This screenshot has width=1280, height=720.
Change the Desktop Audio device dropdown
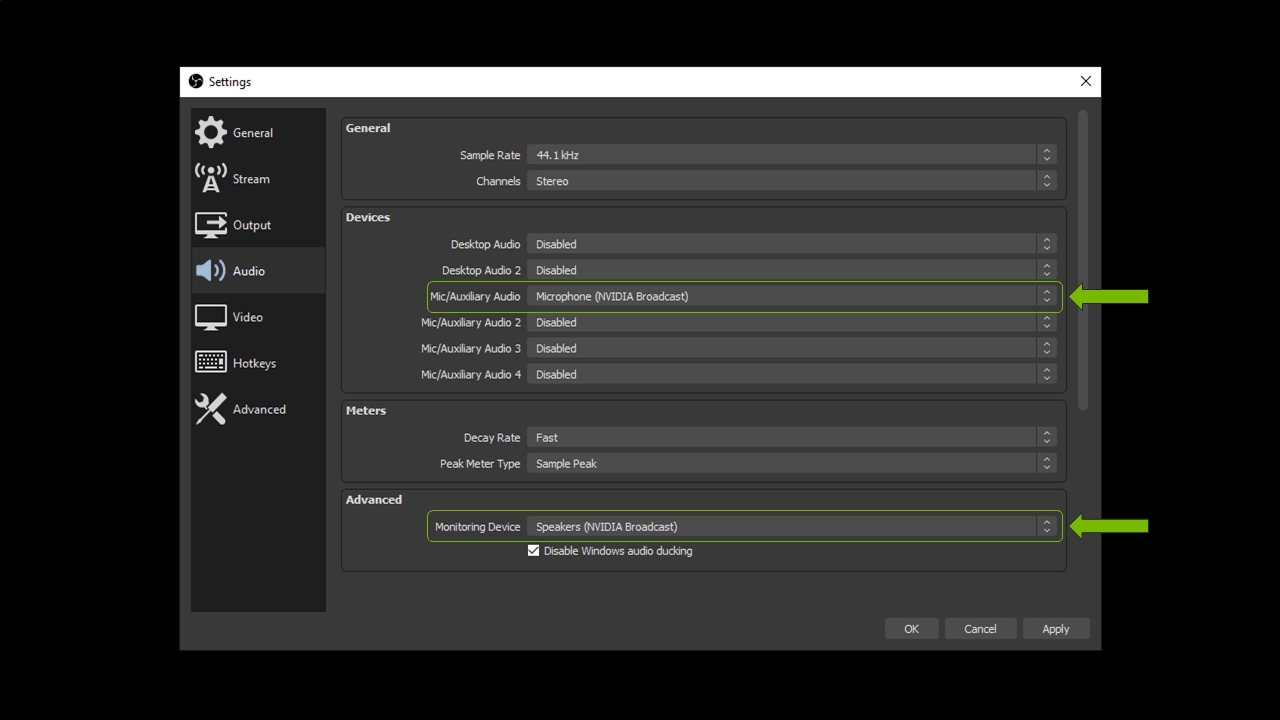(790, 244)
